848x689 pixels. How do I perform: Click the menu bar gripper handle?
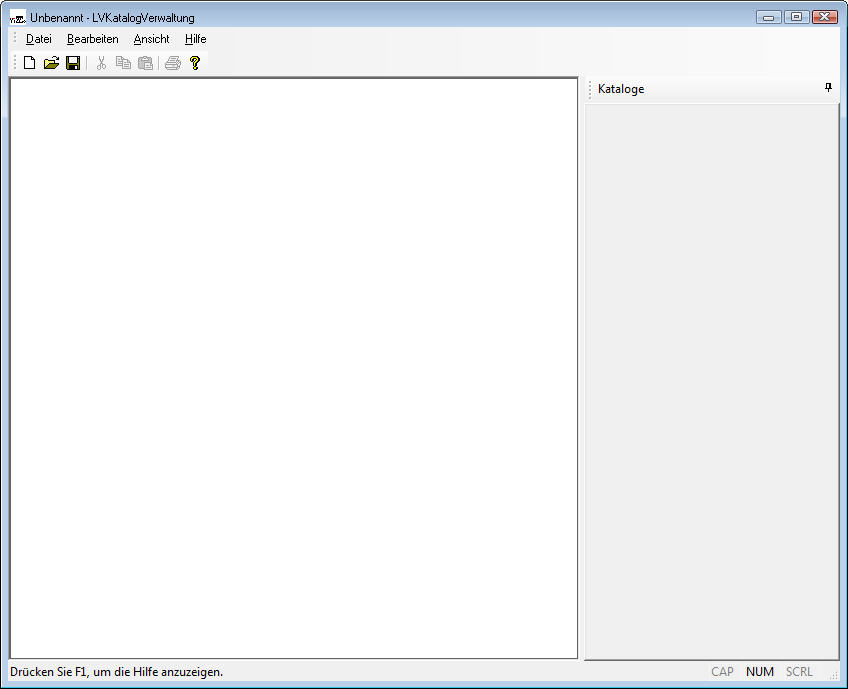(15, 38)
